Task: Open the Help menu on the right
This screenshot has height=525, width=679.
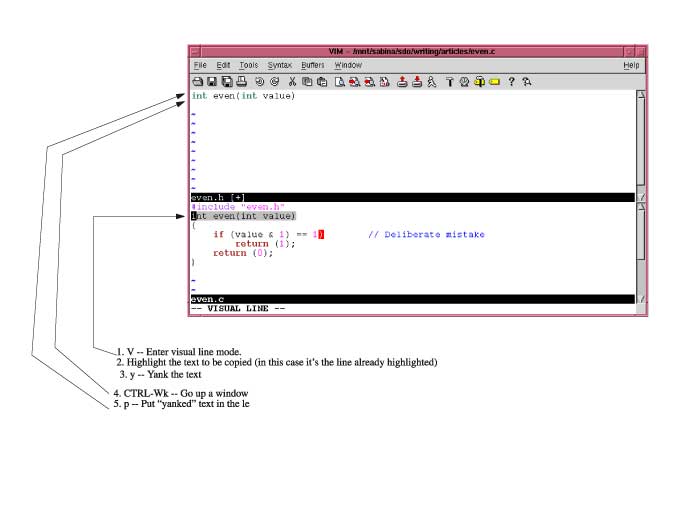Action: (x=631, y=65)
